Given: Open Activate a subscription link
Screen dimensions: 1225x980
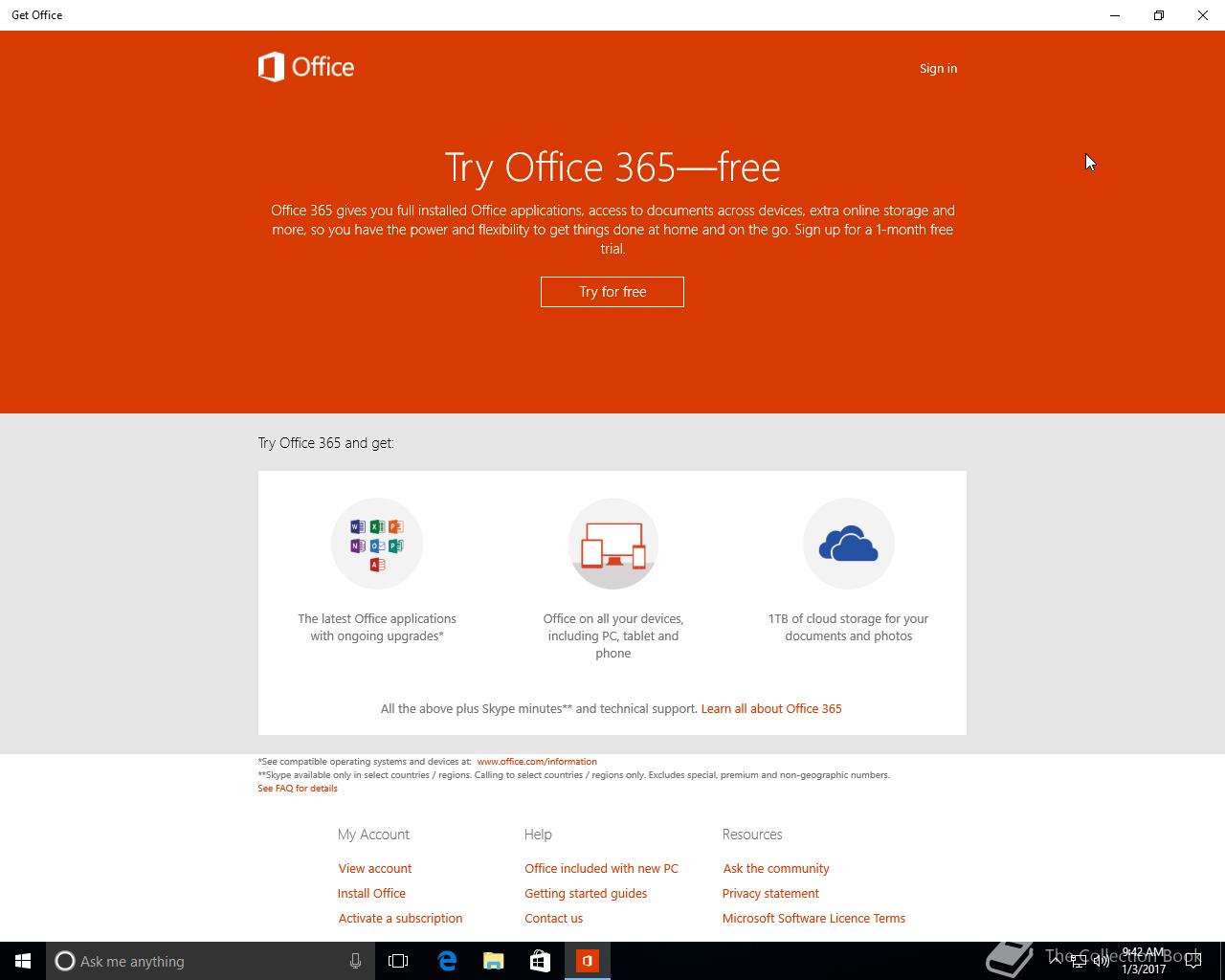Looking at the screenshot, I should pos(400,919).
